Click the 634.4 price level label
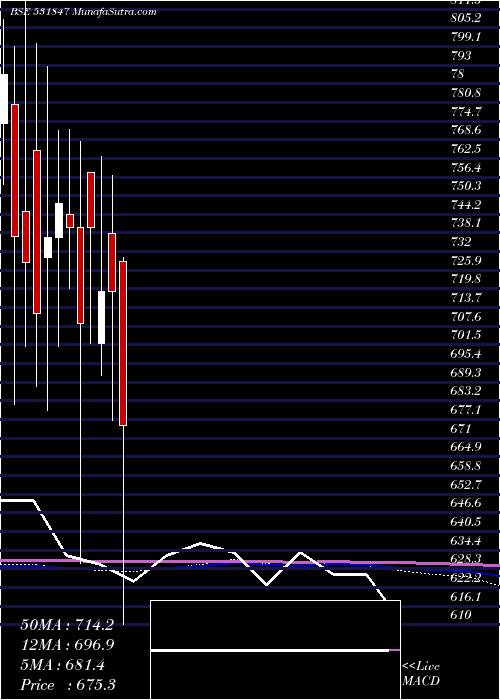This screenshot has width=500, height=700. click(x=466, y=541)
